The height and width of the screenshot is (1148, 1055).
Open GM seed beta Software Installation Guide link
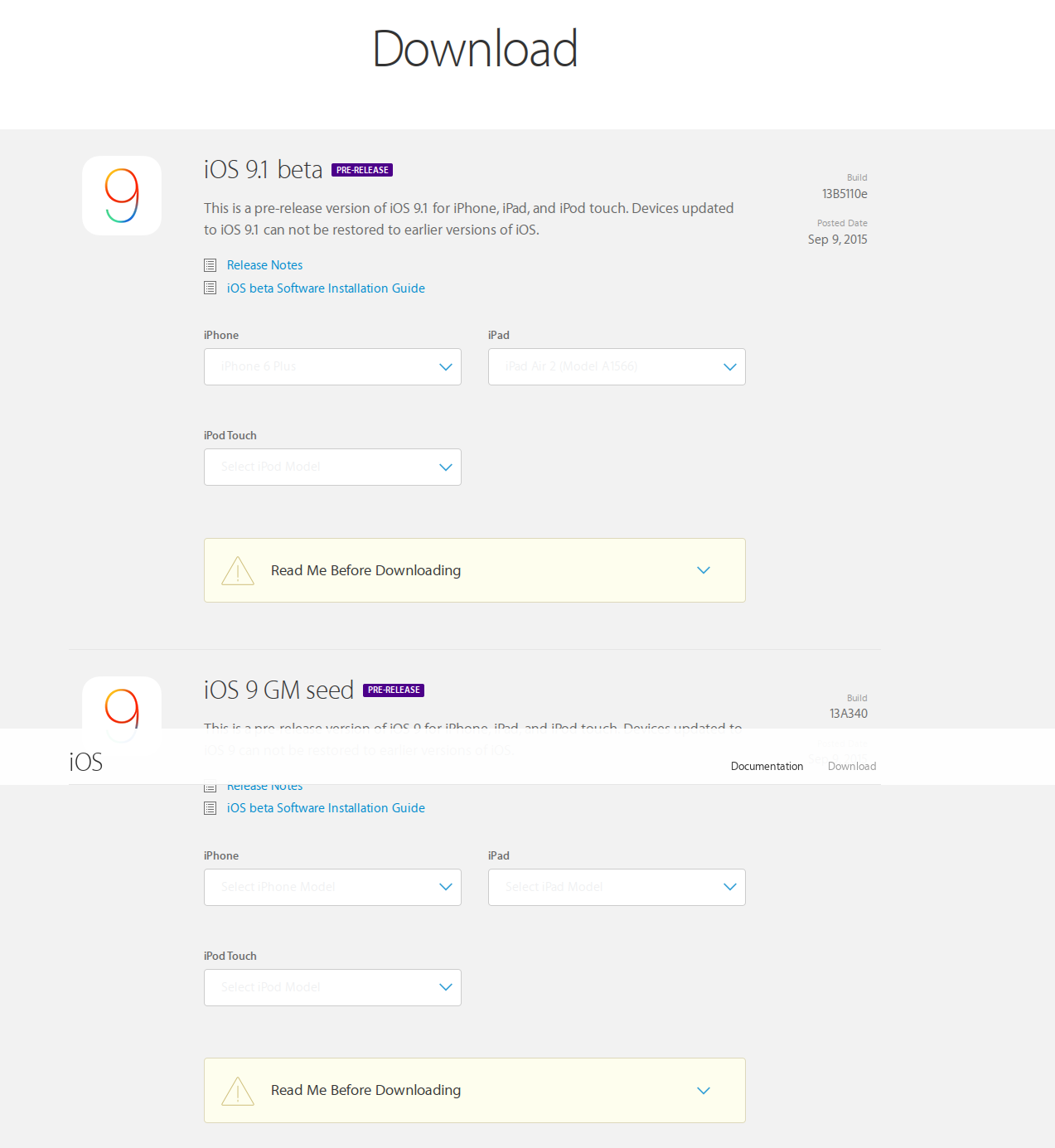(x=326, y=808)
